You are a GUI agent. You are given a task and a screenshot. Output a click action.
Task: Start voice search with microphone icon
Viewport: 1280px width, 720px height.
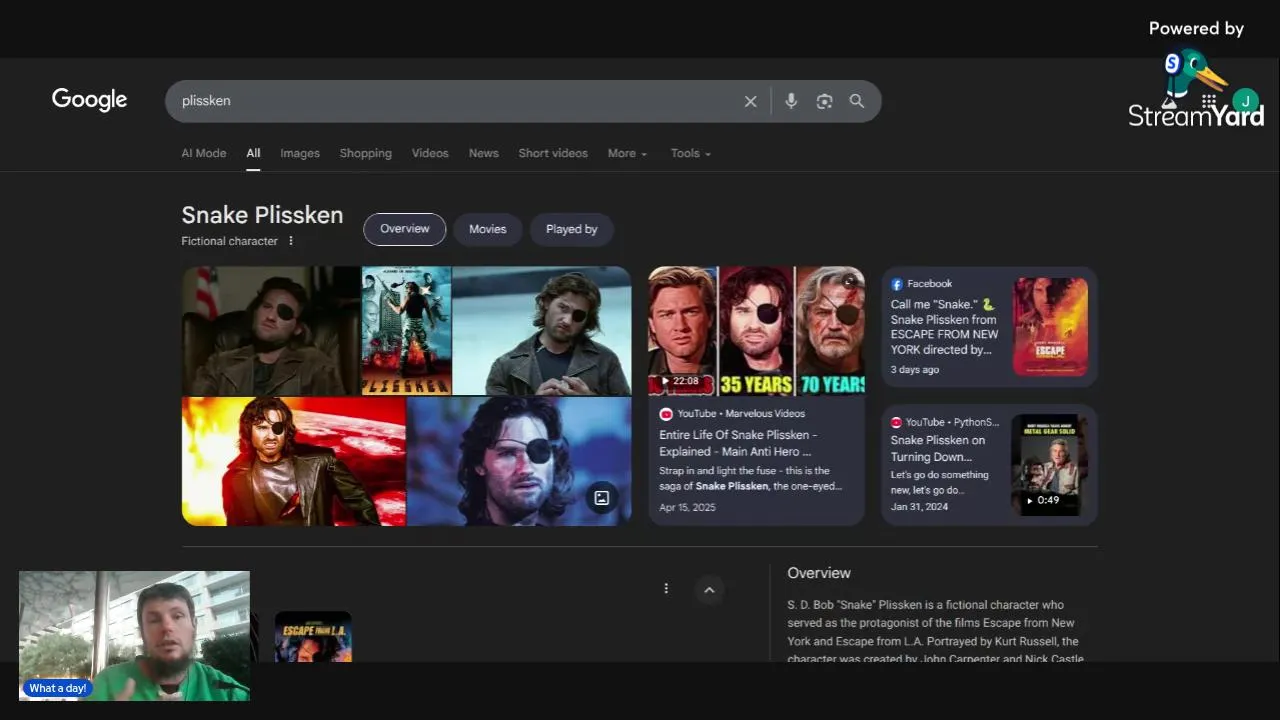tap(791, 101)
